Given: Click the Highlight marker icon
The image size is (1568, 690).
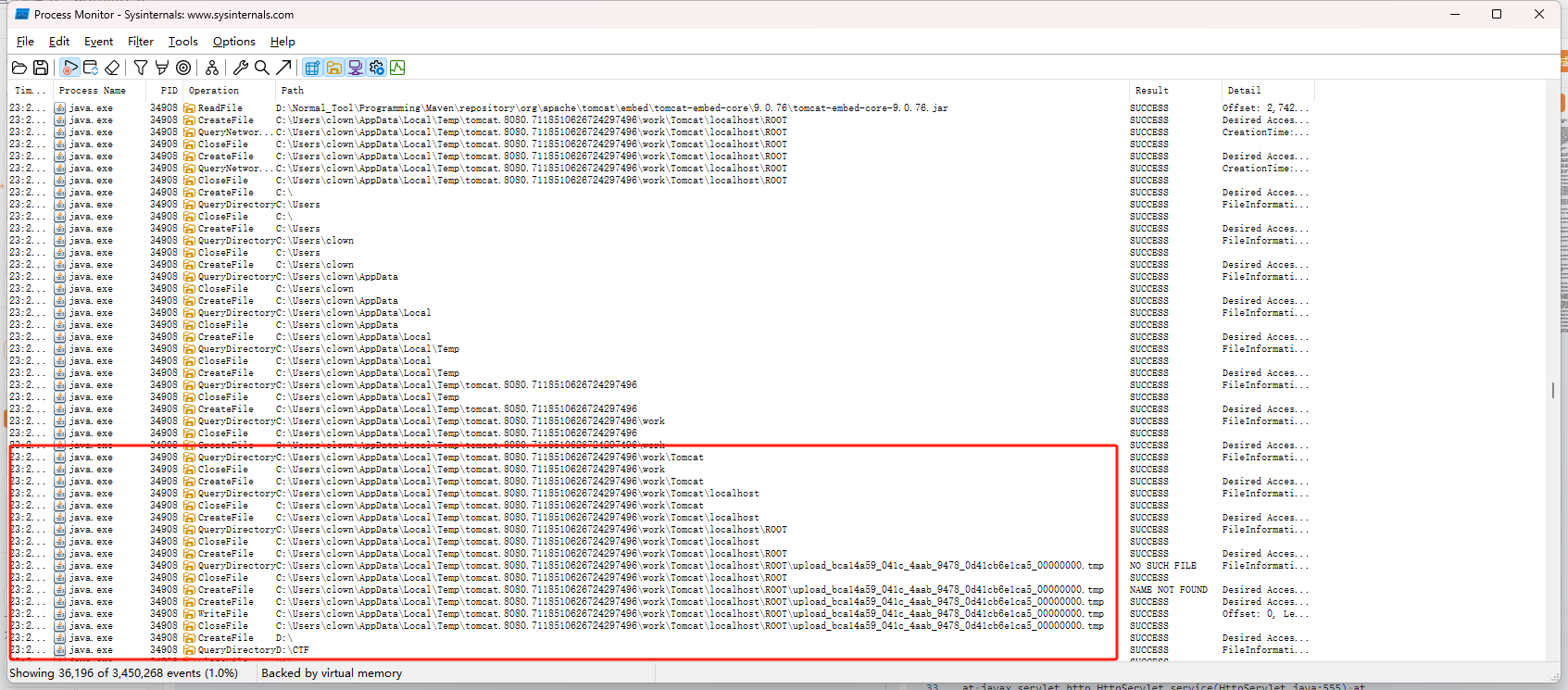Looking at the screenshot, I should coord(162,68).
